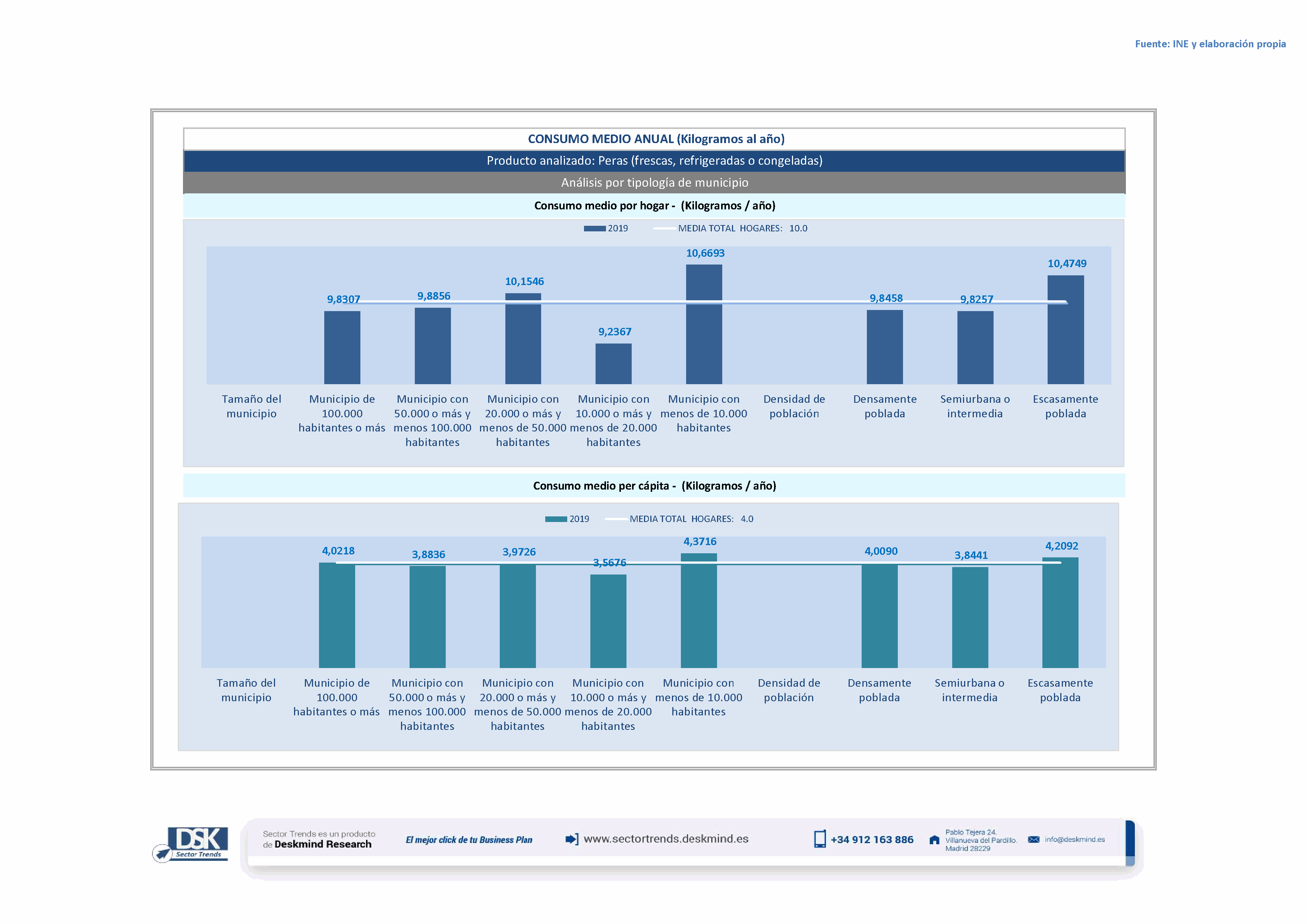Click the house address icon in the footer

click(934, 840)
